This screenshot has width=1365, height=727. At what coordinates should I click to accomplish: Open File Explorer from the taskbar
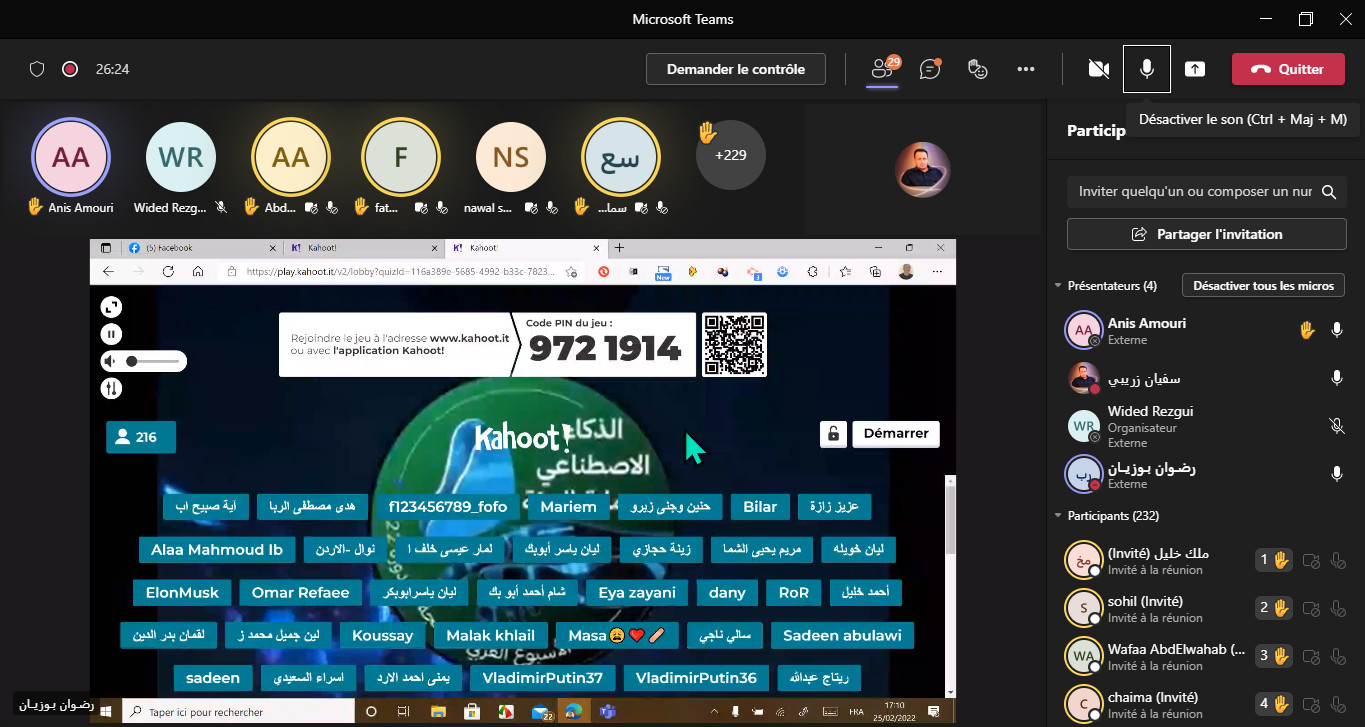point(439,712)
